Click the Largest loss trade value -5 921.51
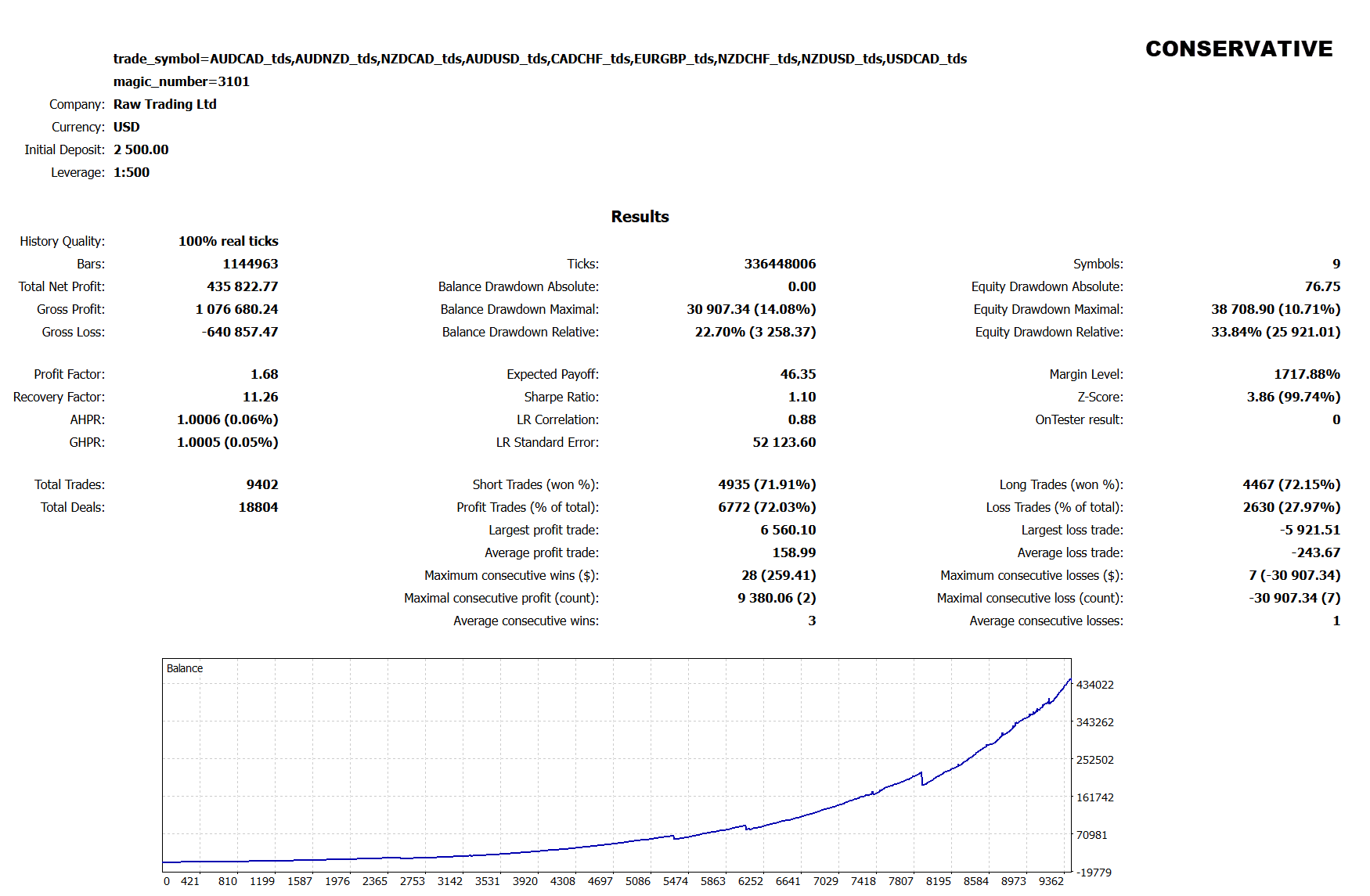 click(x=1310, y=530)
